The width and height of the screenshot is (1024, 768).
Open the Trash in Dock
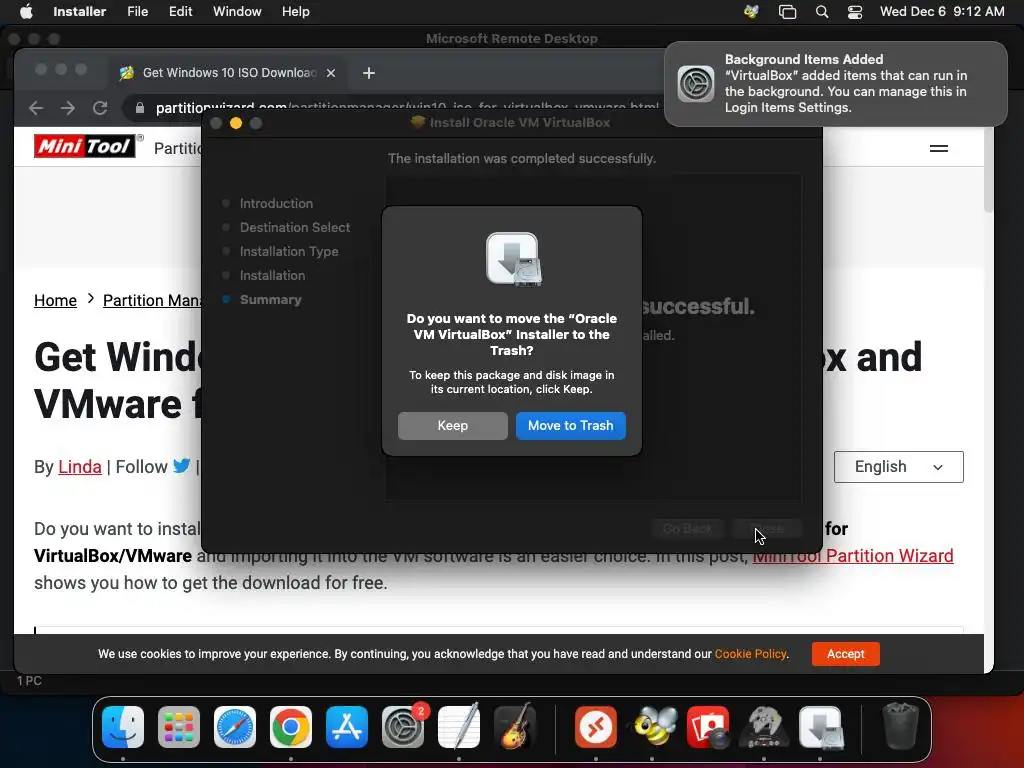click(x=901, y=726)
